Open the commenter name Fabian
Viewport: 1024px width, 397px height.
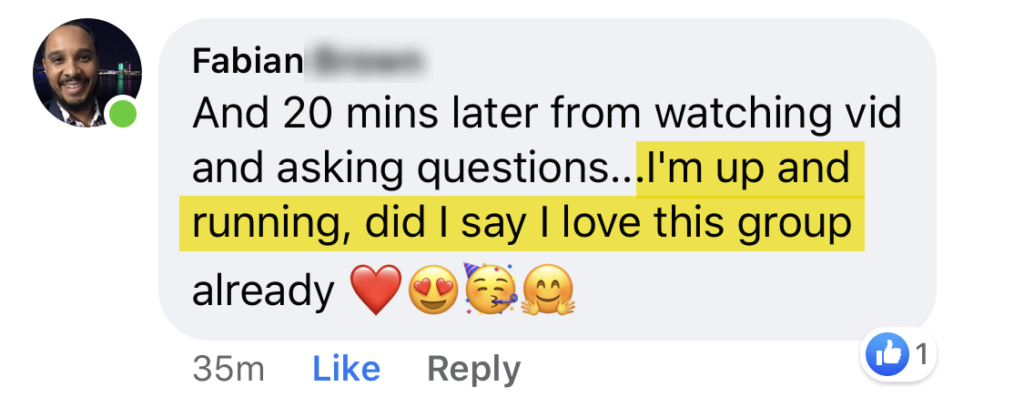pyautogui.click(x=248, y=63)
